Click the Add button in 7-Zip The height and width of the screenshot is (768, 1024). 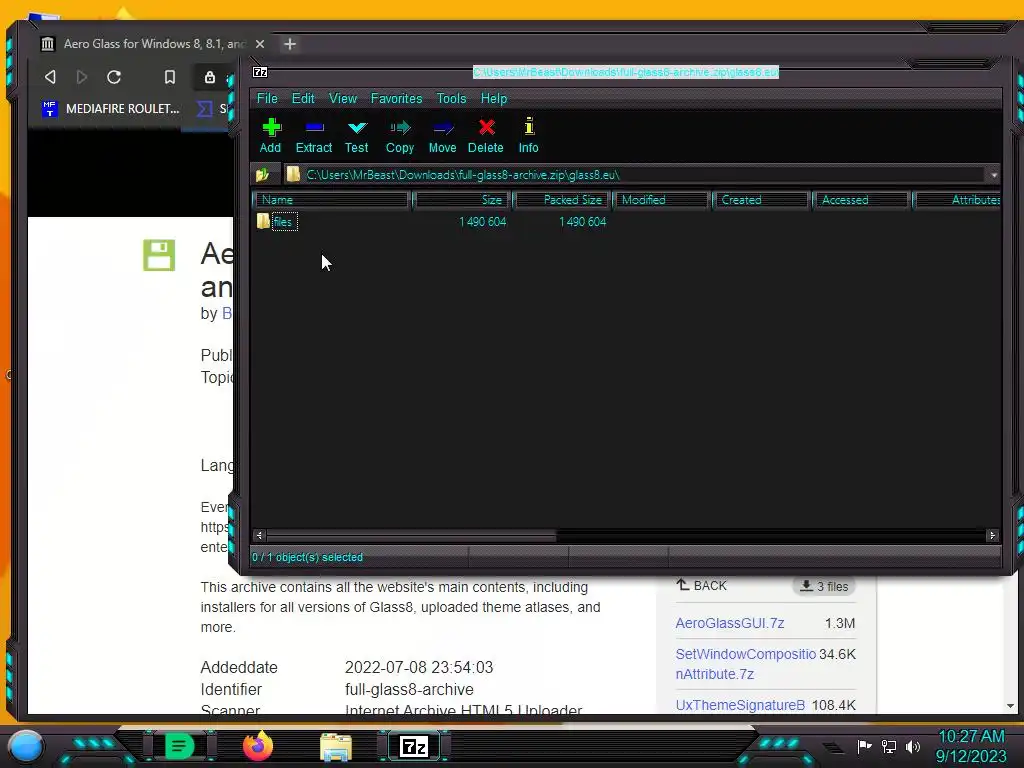270,136
